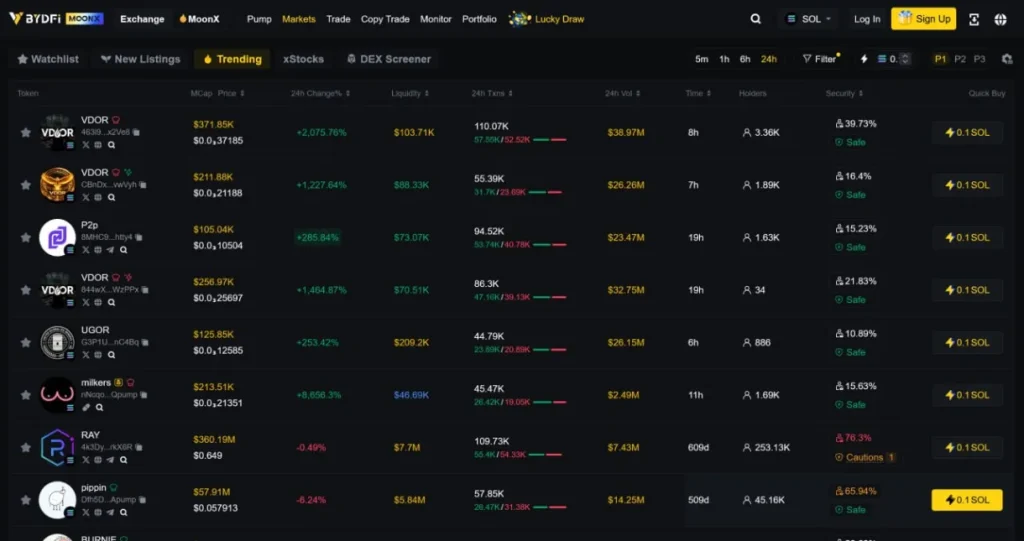Add the RAY token to favorites
The image size is (1024, 541).
coord(25,447)
